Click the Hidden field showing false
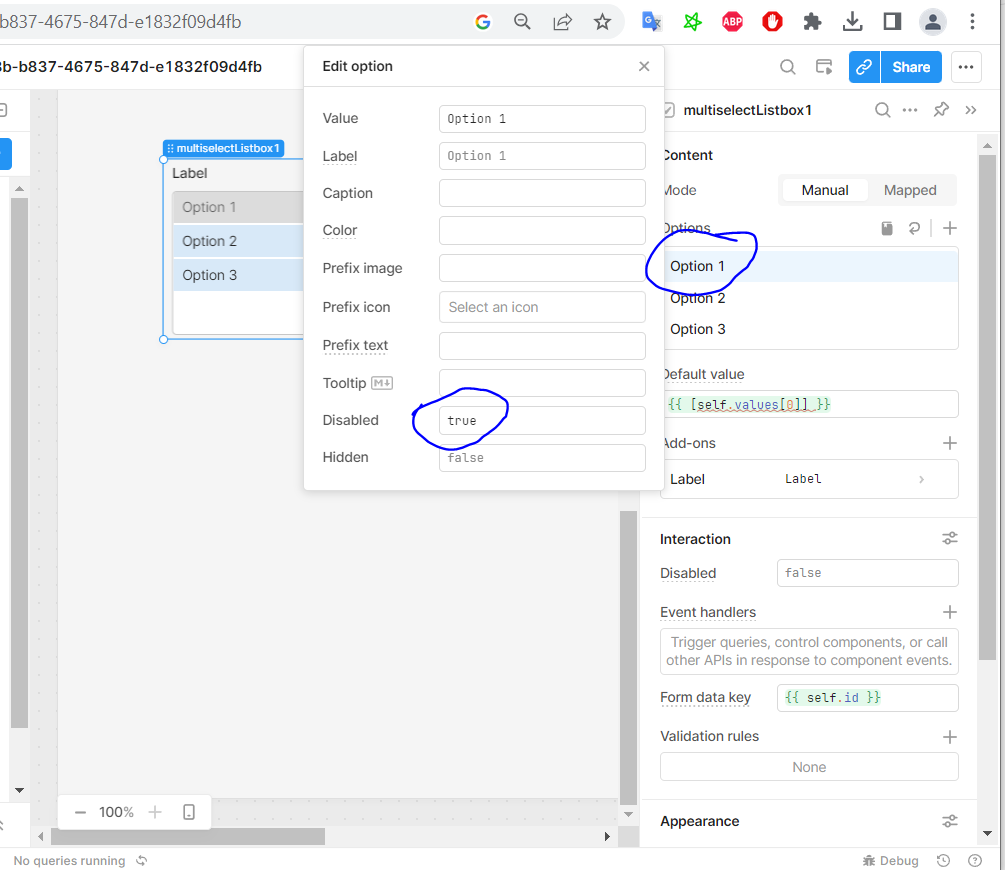This screenshot has width=1005, height=870. pos(542,458)
